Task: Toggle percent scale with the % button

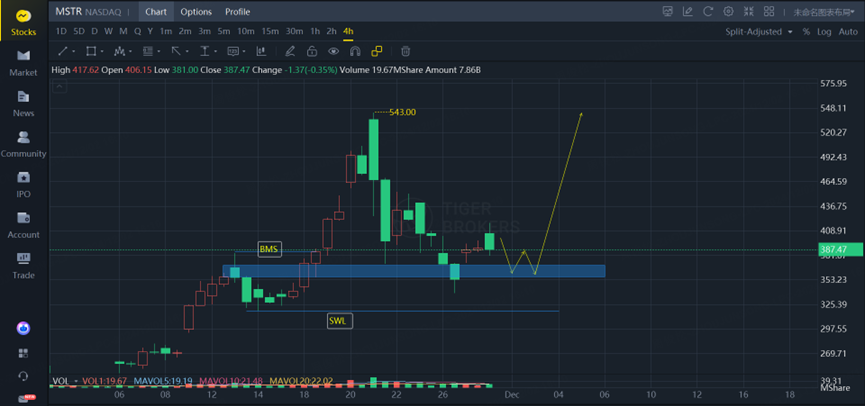Action: [x=807, y=32]
